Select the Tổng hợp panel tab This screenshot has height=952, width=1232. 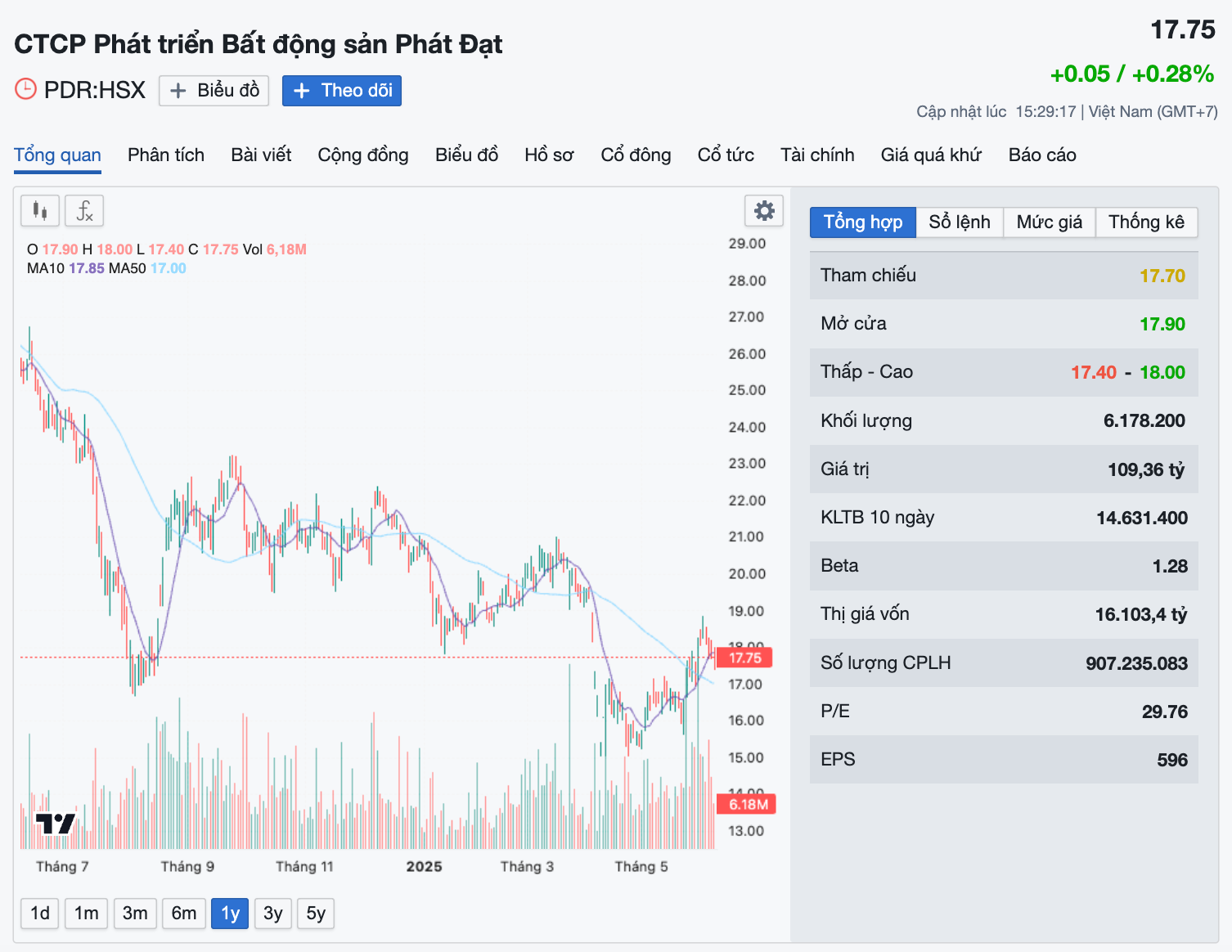tap(862, 222)
